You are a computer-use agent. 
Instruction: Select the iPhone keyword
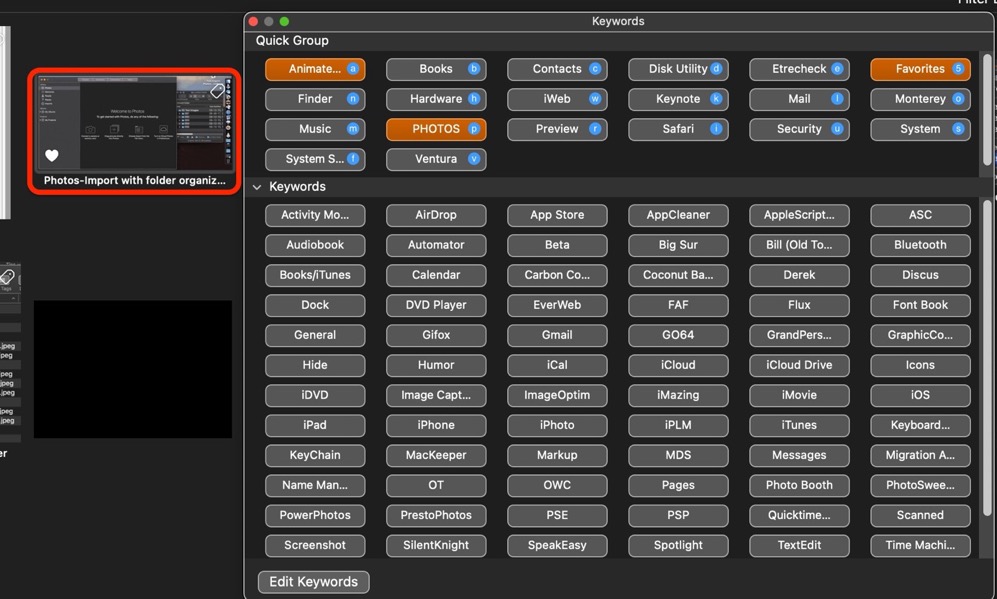coord(436,425)
